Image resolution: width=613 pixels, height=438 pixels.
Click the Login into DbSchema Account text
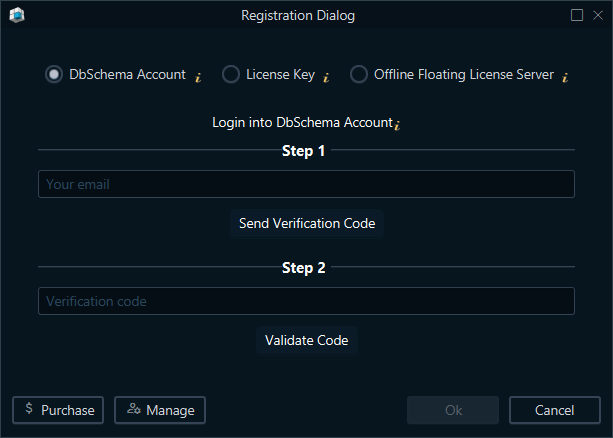(x=302, y=122)
